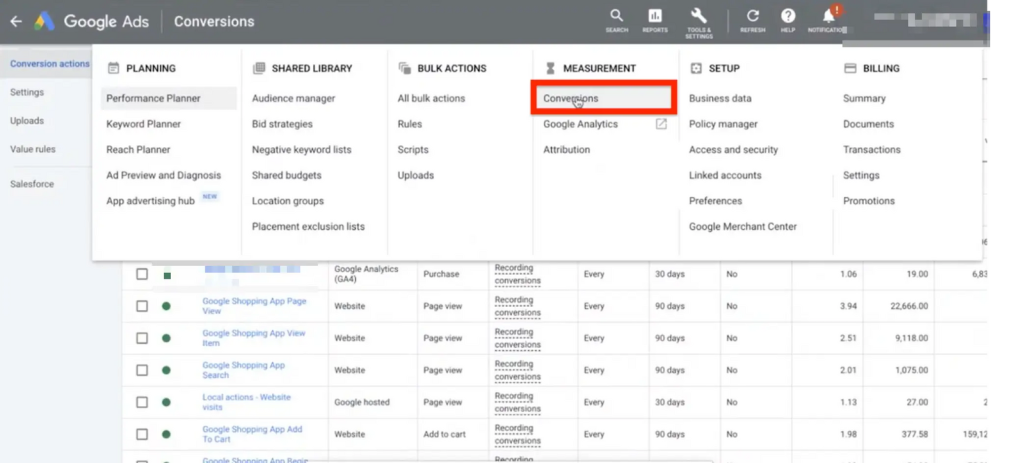
Task: Click green status dot for Shopping App Search
Action: pyautogui.click(x=166, y=370)
